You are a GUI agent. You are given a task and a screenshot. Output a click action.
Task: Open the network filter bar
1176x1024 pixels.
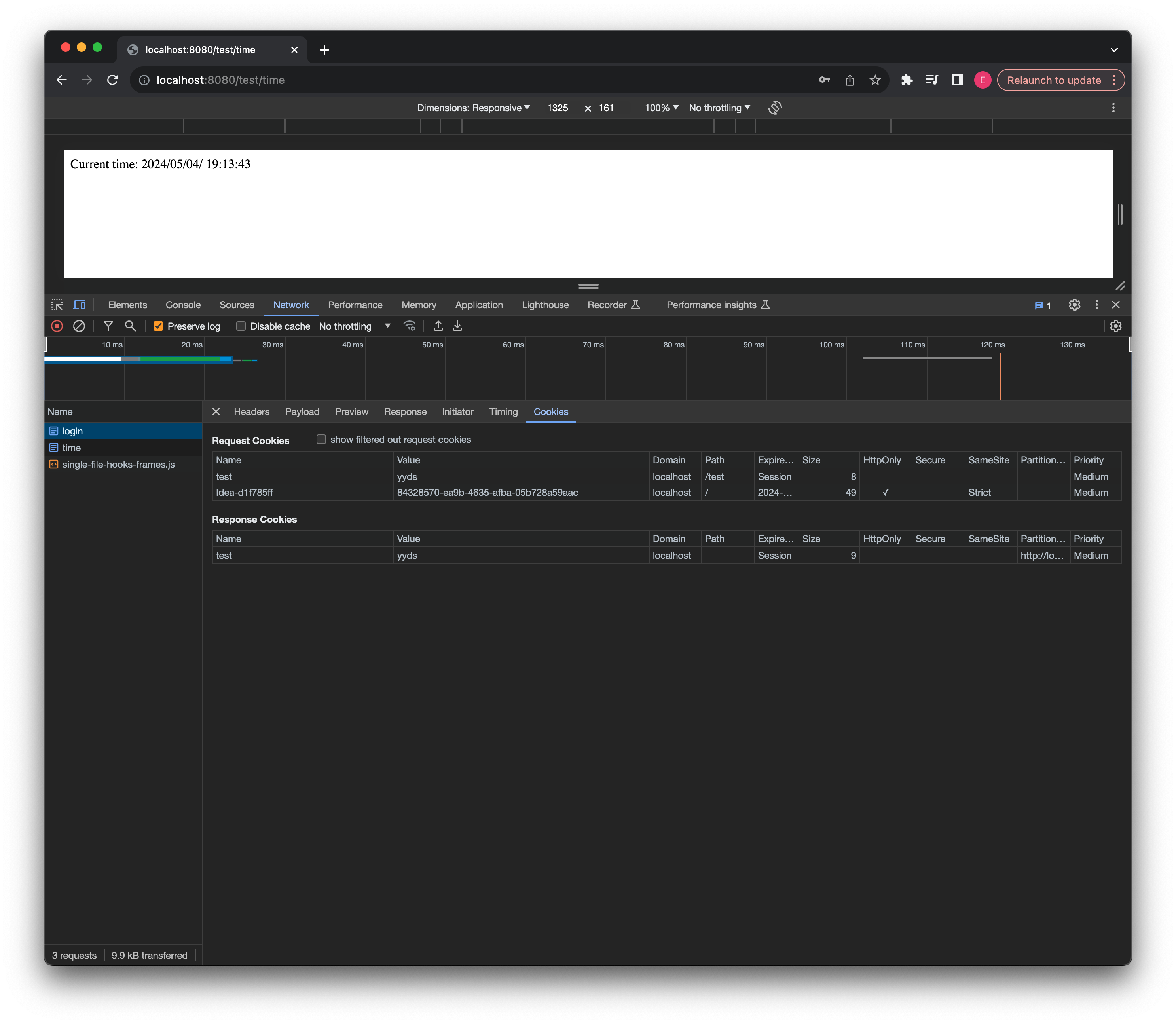tap(108, 326)
